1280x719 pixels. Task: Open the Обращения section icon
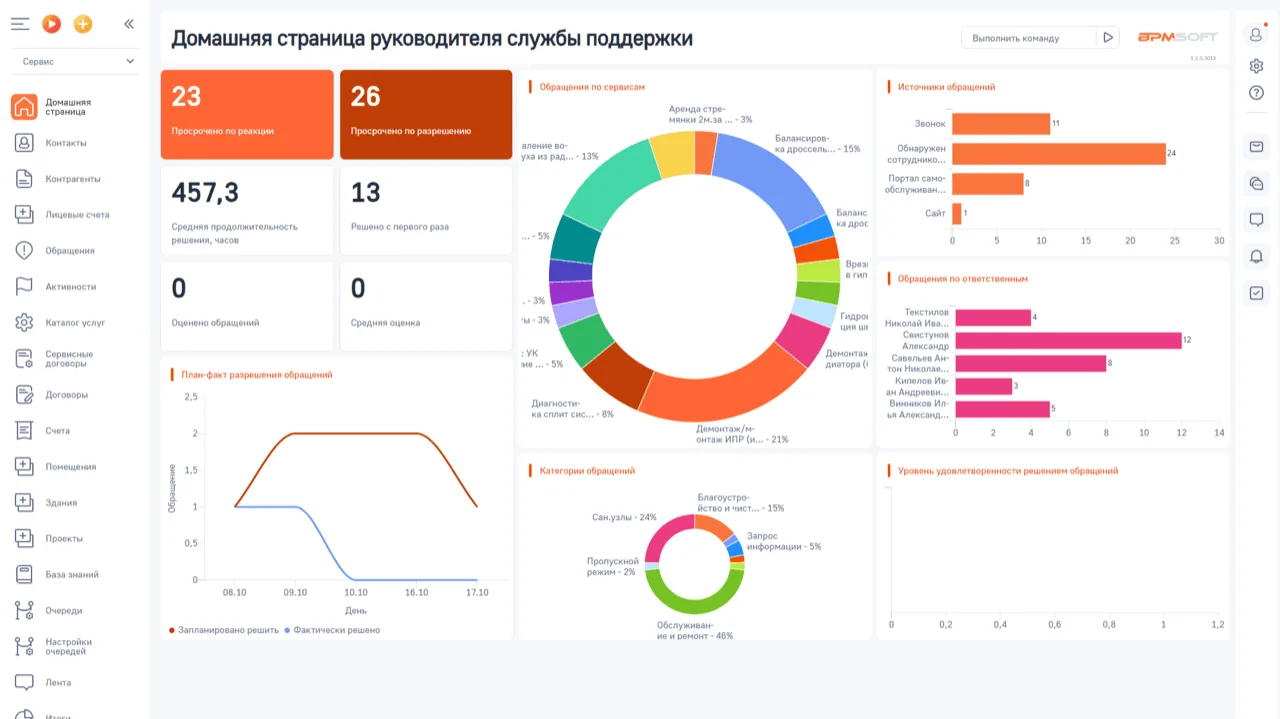(25, 251)
